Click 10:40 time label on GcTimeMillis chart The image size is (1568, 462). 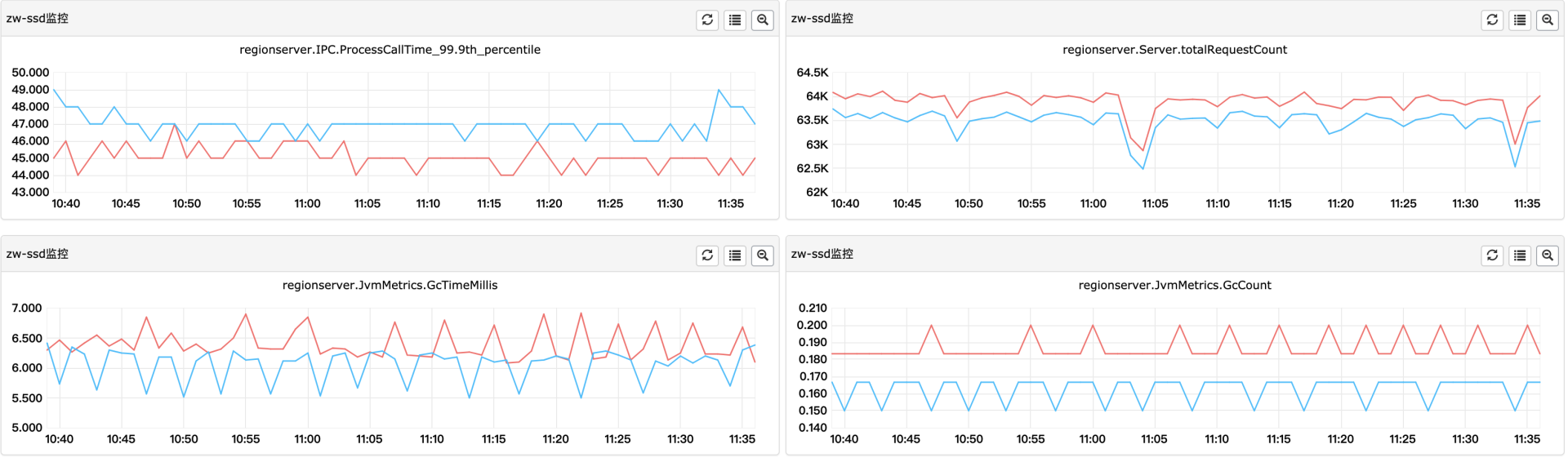pos(59,439)
